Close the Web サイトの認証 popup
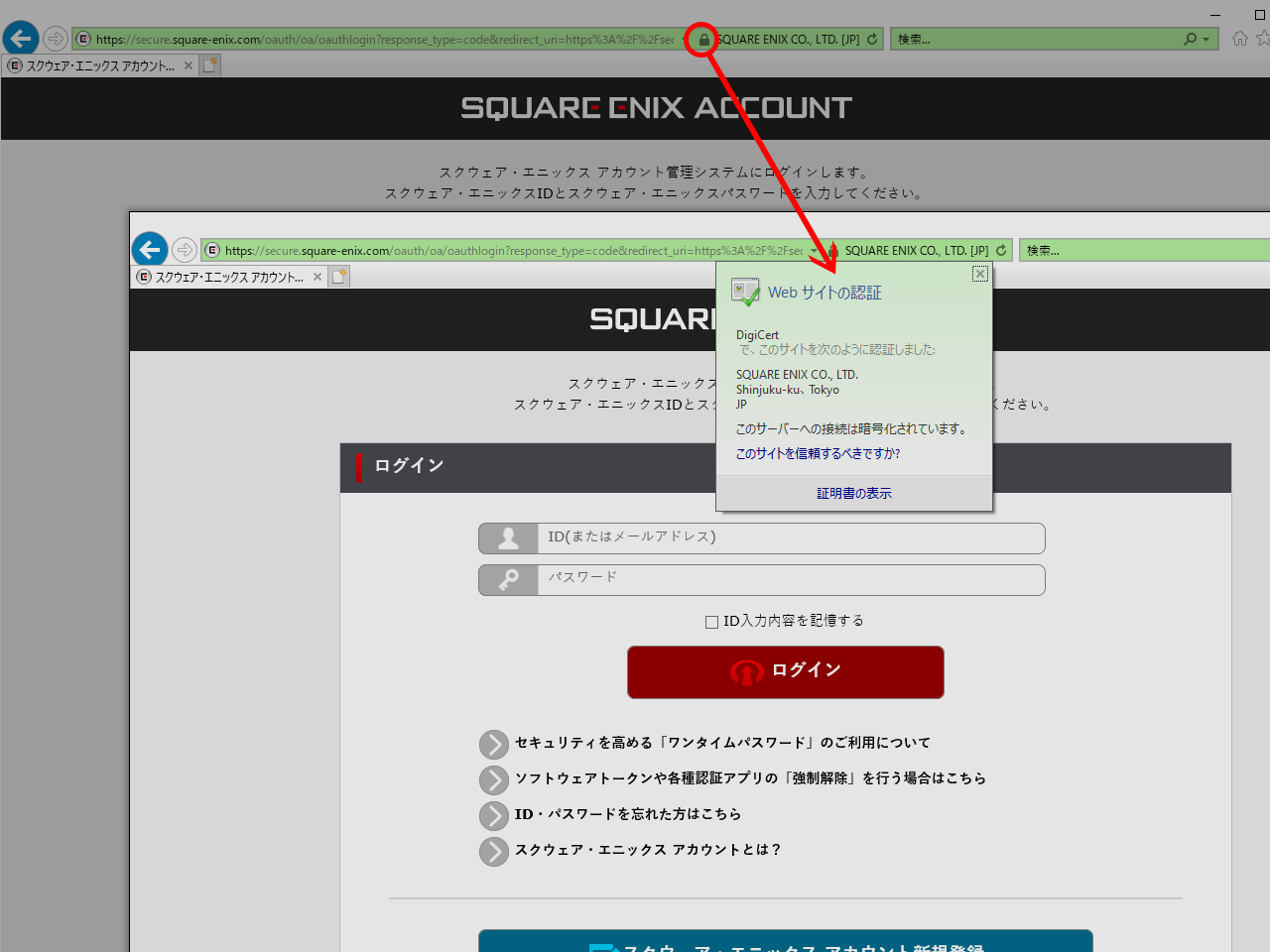 pos(980,274)
